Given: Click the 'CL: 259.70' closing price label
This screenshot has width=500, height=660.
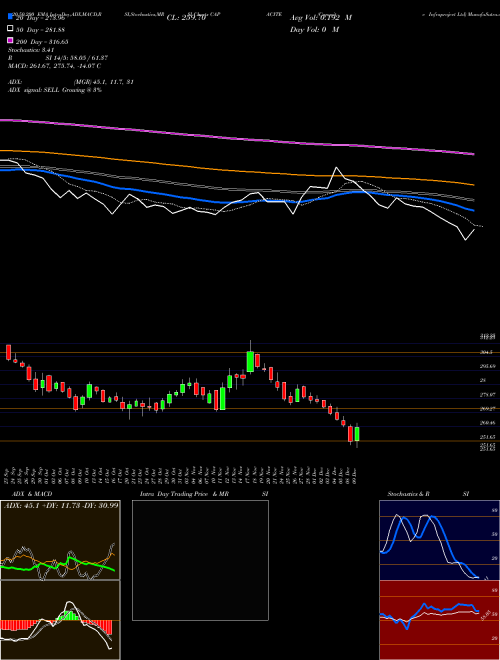Looking at the screenshot, I should point(186,18).
